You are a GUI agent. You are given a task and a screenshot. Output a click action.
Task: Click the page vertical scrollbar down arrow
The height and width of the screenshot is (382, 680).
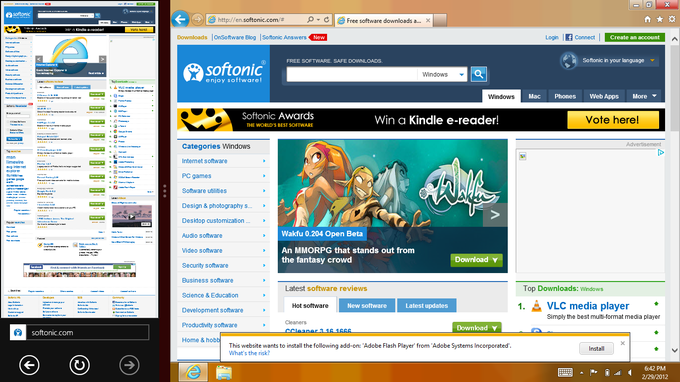coord(674,350)
